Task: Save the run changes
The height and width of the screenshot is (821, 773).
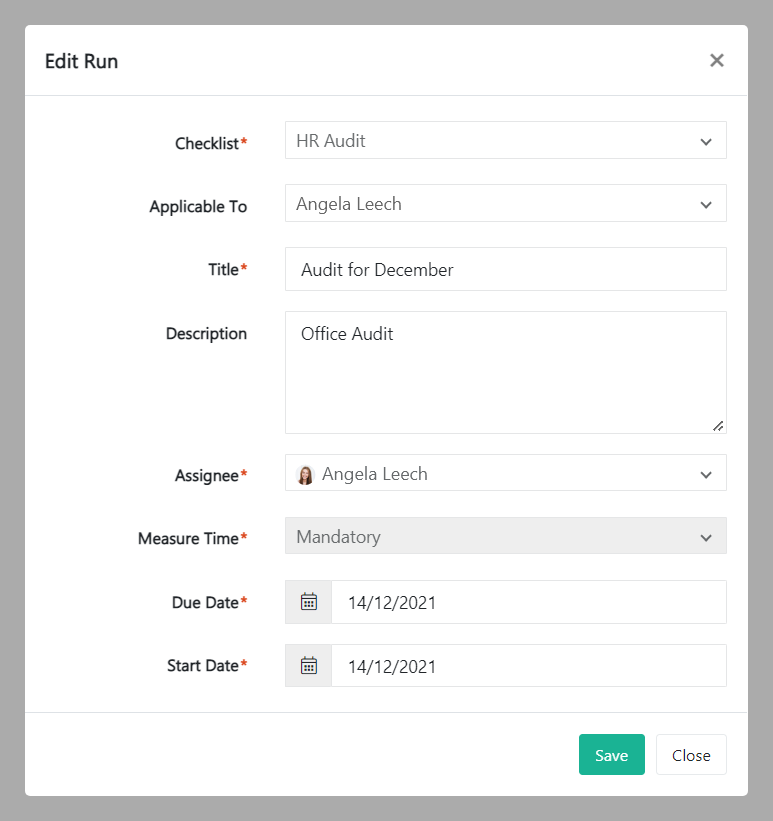Action: [611, 755]
